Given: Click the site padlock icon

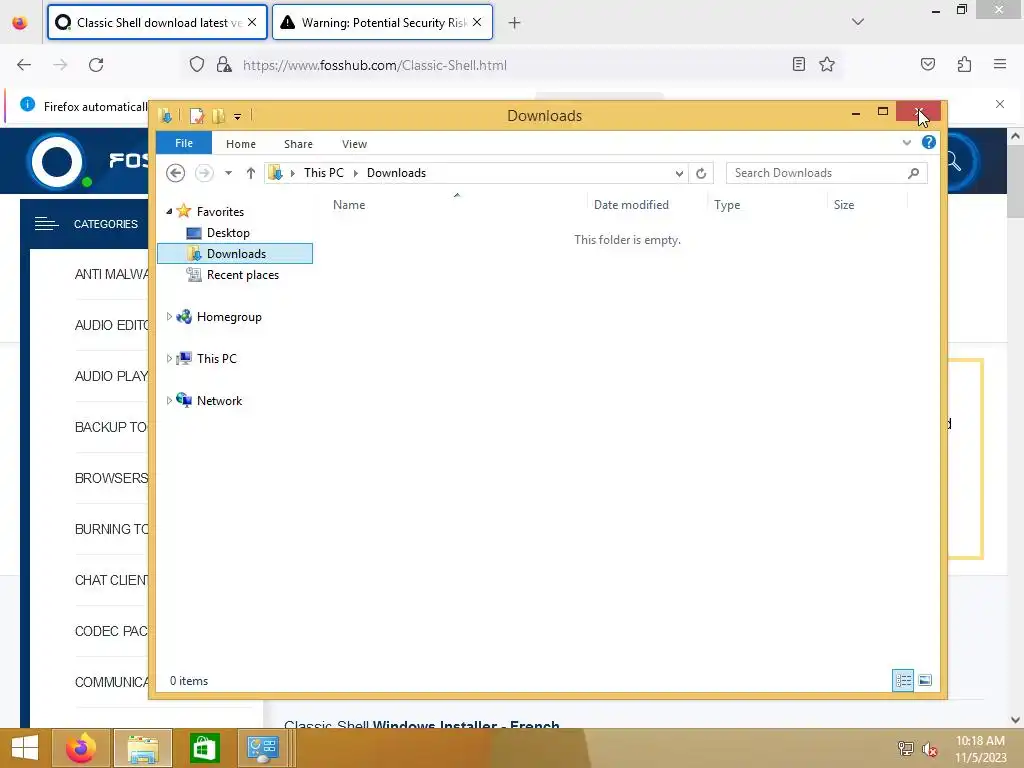Looking at the screenshot, I should tap(224, 65).
